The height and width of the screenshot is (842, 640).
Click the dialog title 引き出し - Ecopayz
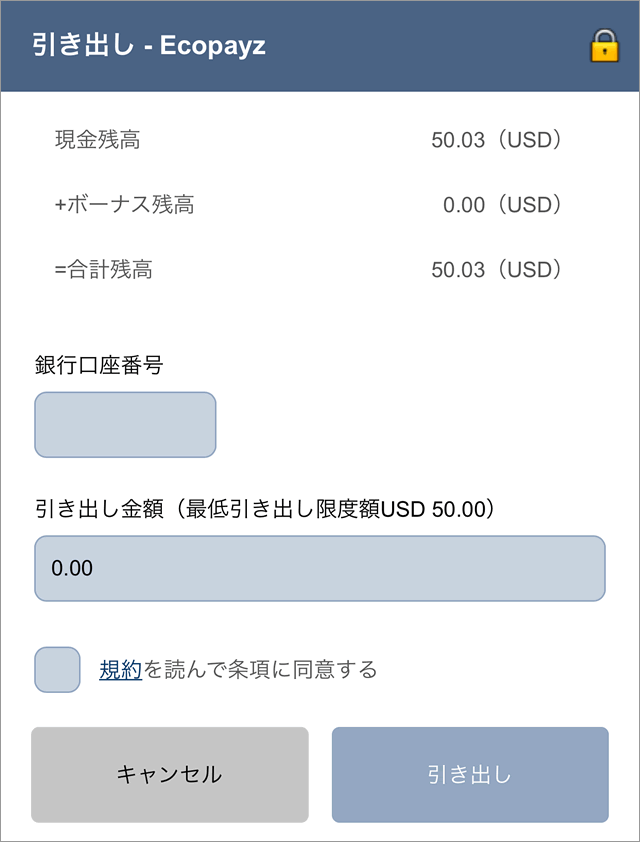(x=146, y=46)
